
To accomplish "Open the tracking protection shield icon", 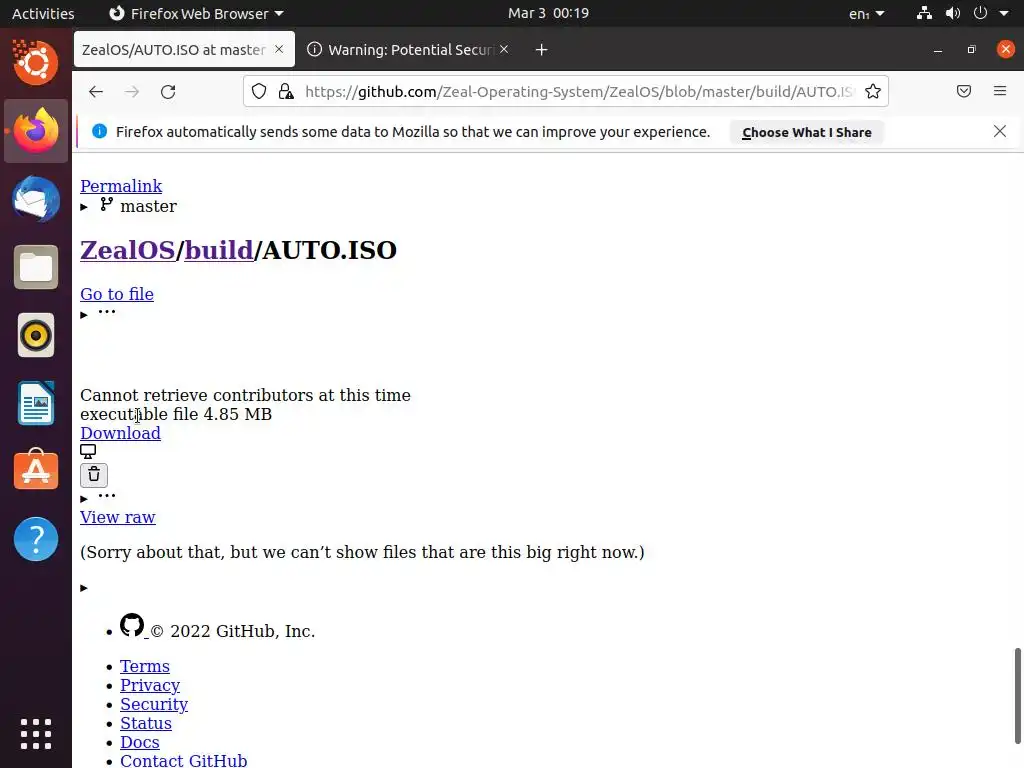I will 259,91.
